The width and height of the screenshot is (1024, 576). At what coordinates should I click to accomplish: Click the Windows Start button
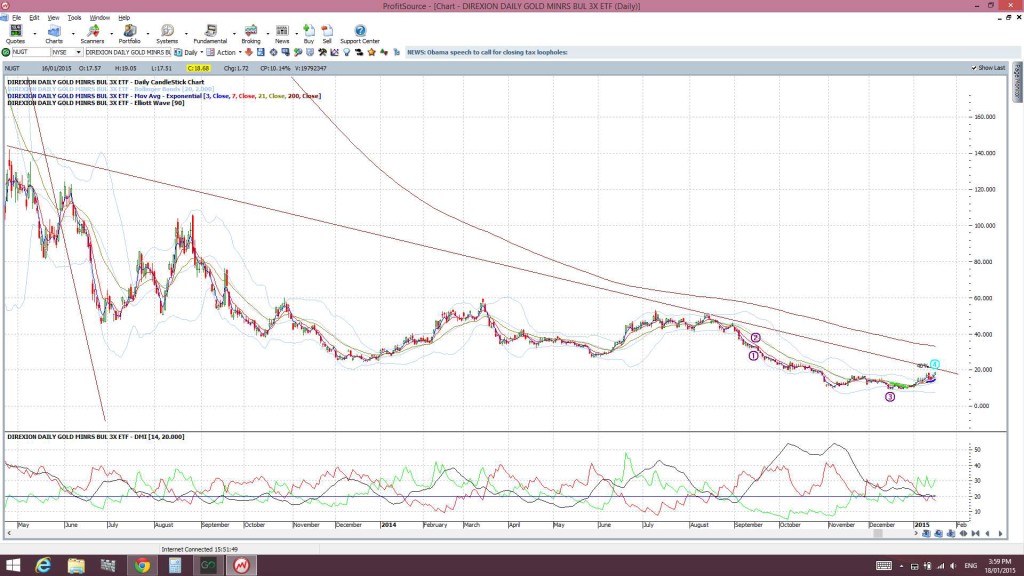coord(12,566)
